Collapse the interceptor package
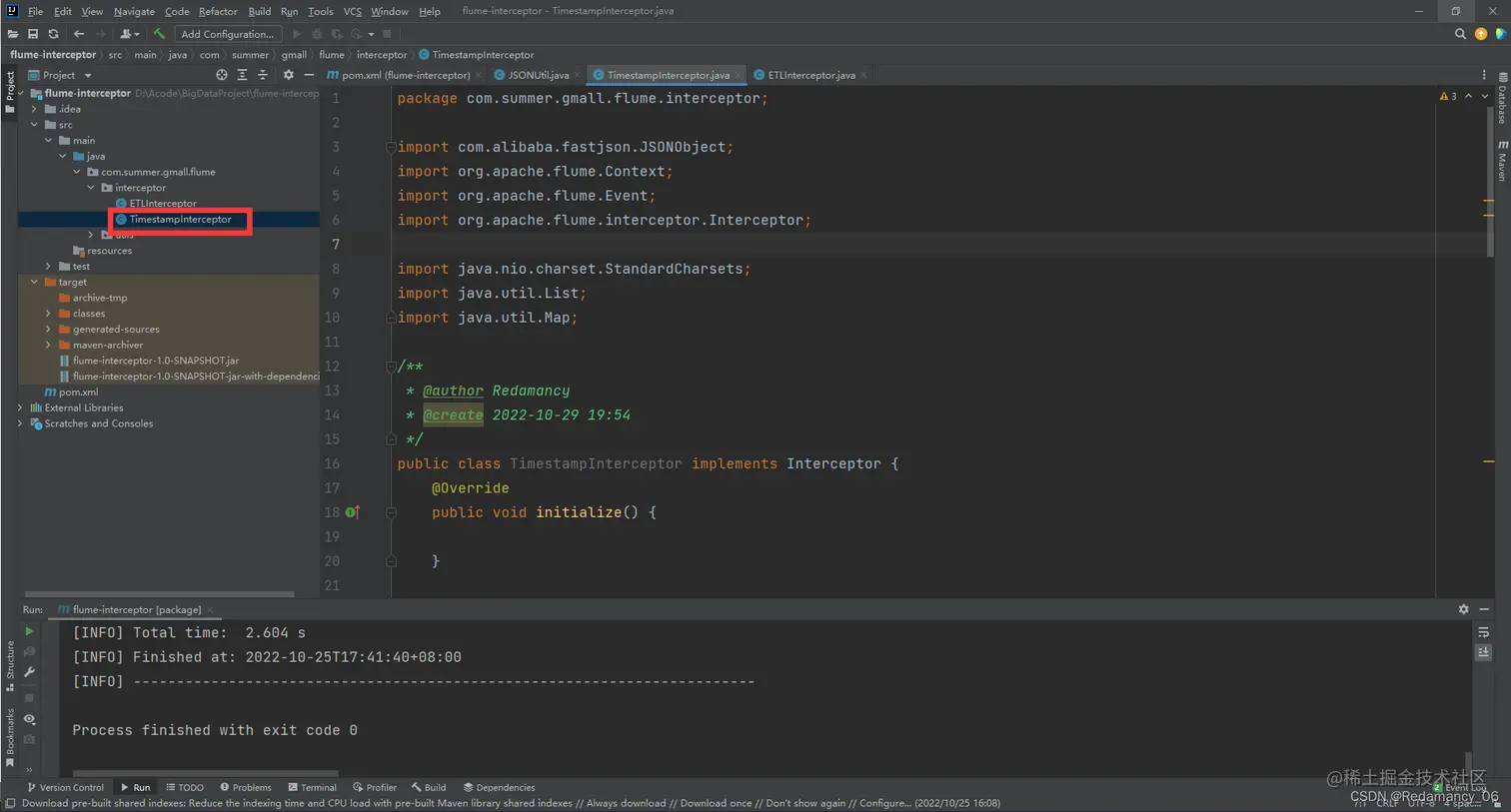Image resolution: width=1511 pixels, height=812 pixels. [x=91, y=188]
